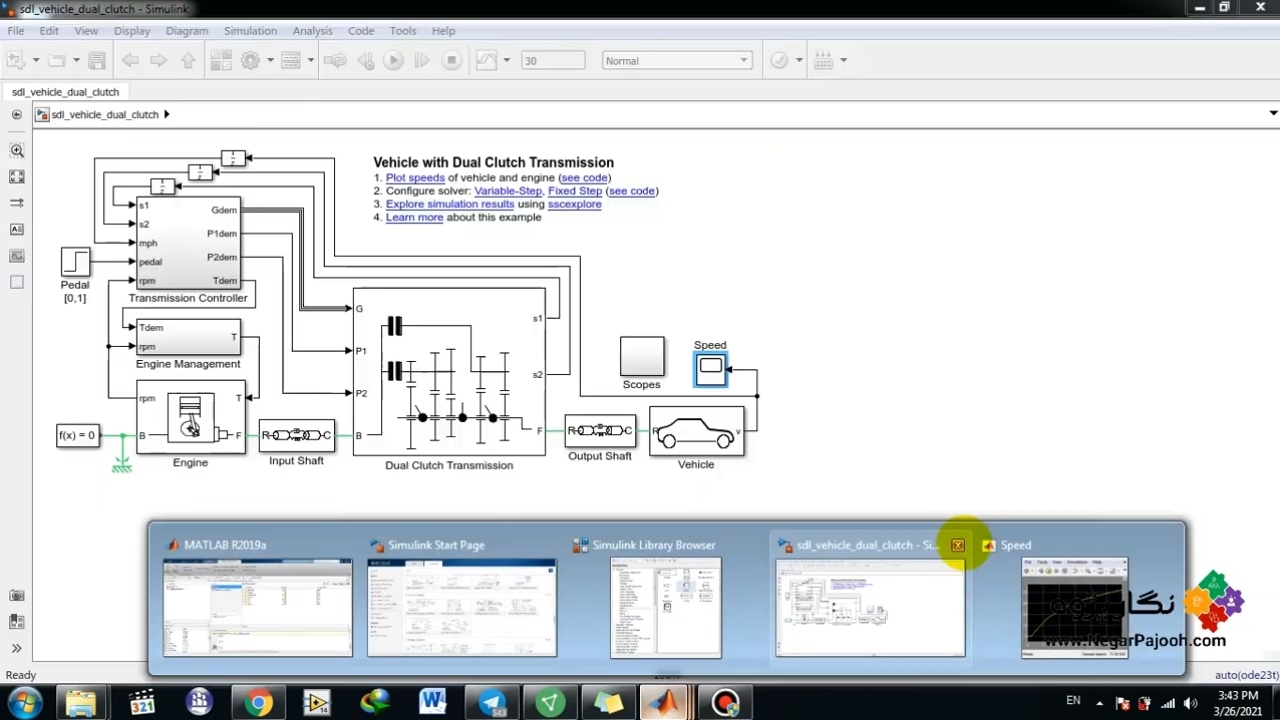Image resolution: width=1280 pixels, height=720 pixels.
Task: Click the Fit to View icon
Action: [17, 177]
